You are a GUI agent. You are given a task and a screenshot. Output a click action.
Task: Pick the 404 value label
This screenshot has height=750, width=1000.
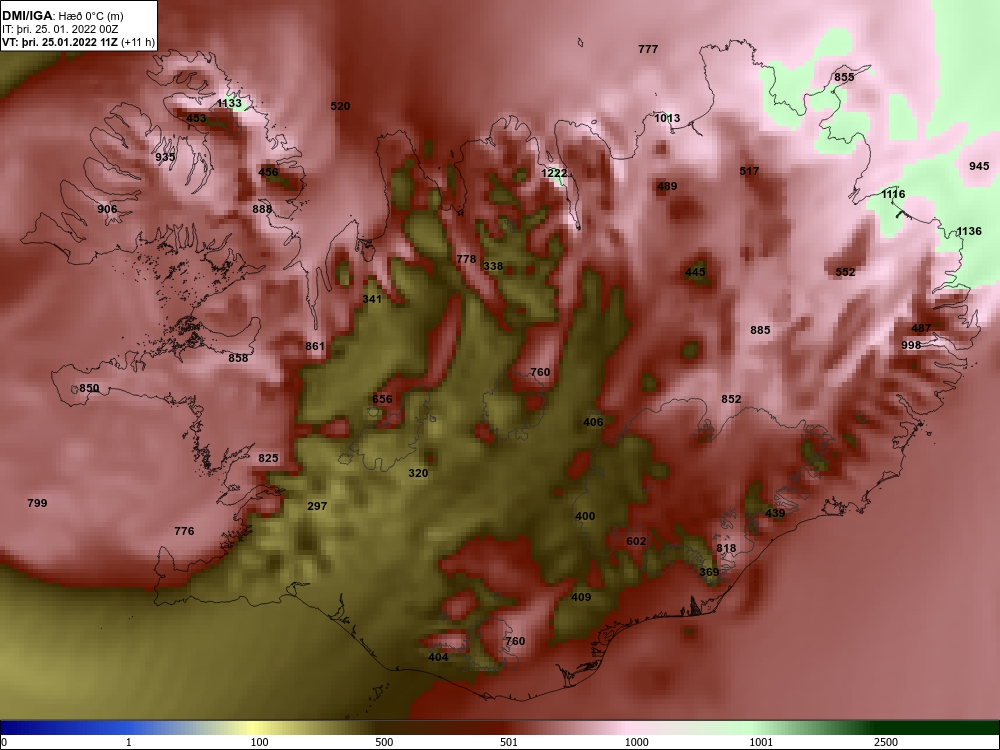point(438,657)
